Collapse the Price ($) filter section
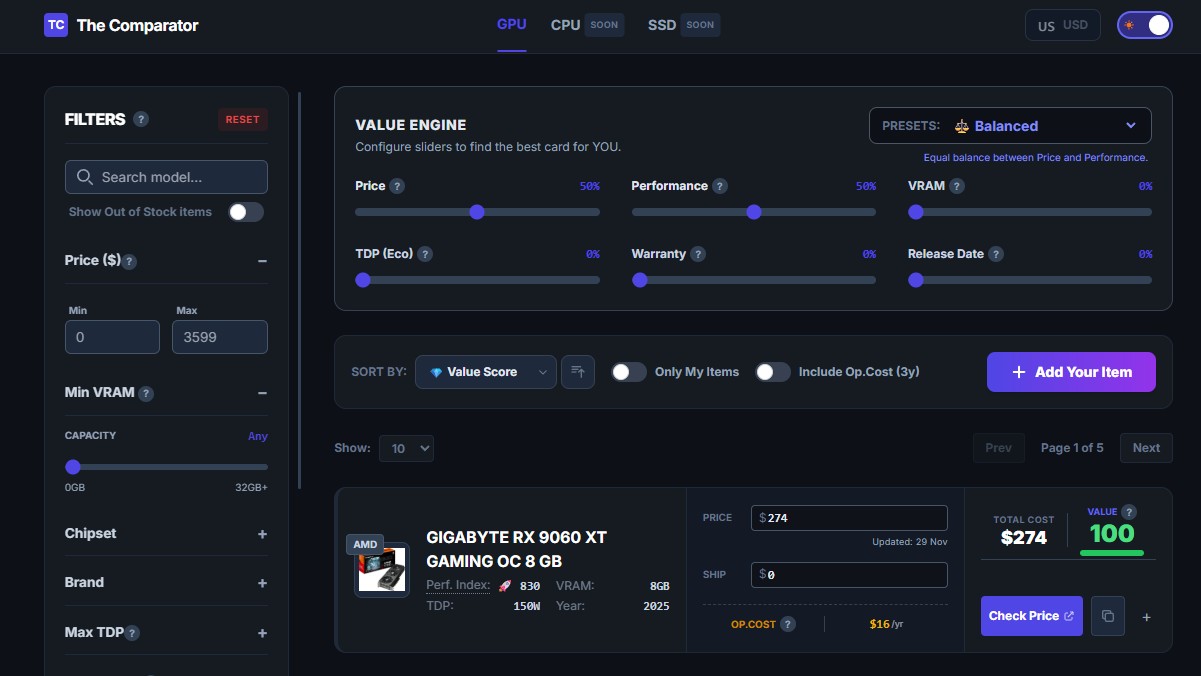1201x676 pixels. pos(262,261)
